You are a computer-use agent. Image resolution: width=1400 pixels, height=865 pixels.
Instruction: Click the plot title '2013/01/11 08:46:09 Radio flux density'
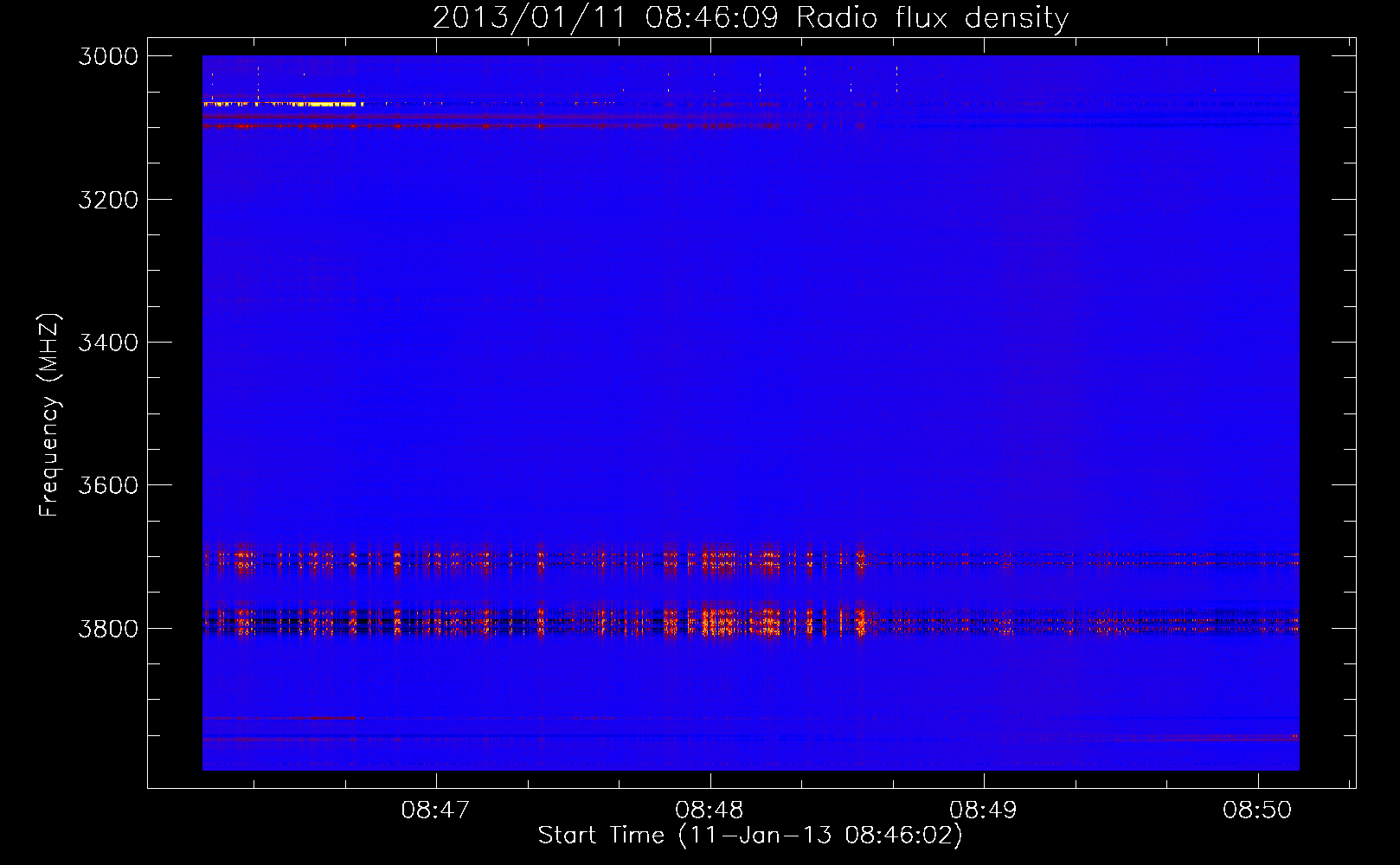[750, 17]
